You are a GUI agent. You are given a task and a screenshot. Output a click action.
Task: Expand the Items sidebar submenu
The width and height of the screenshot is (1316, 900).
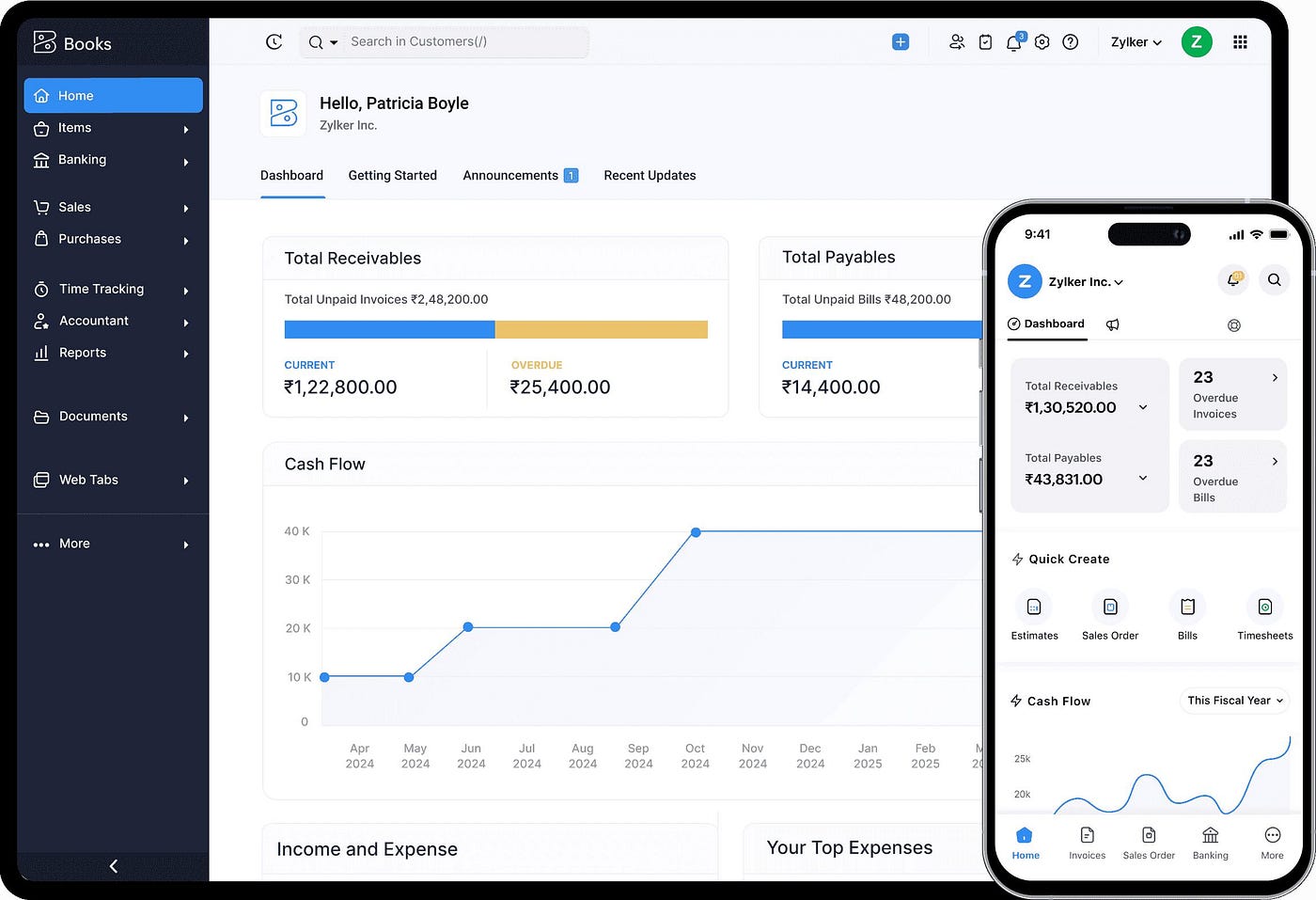[186, 129]
